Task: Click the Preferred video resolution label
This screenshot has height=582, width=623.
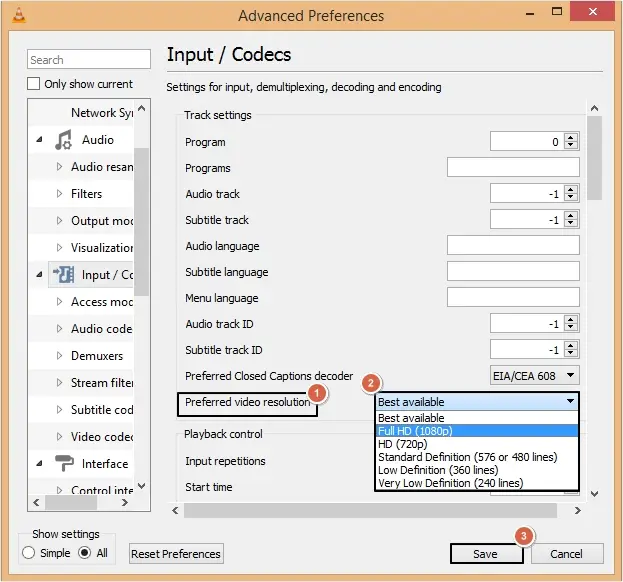Action: (248, 402)
